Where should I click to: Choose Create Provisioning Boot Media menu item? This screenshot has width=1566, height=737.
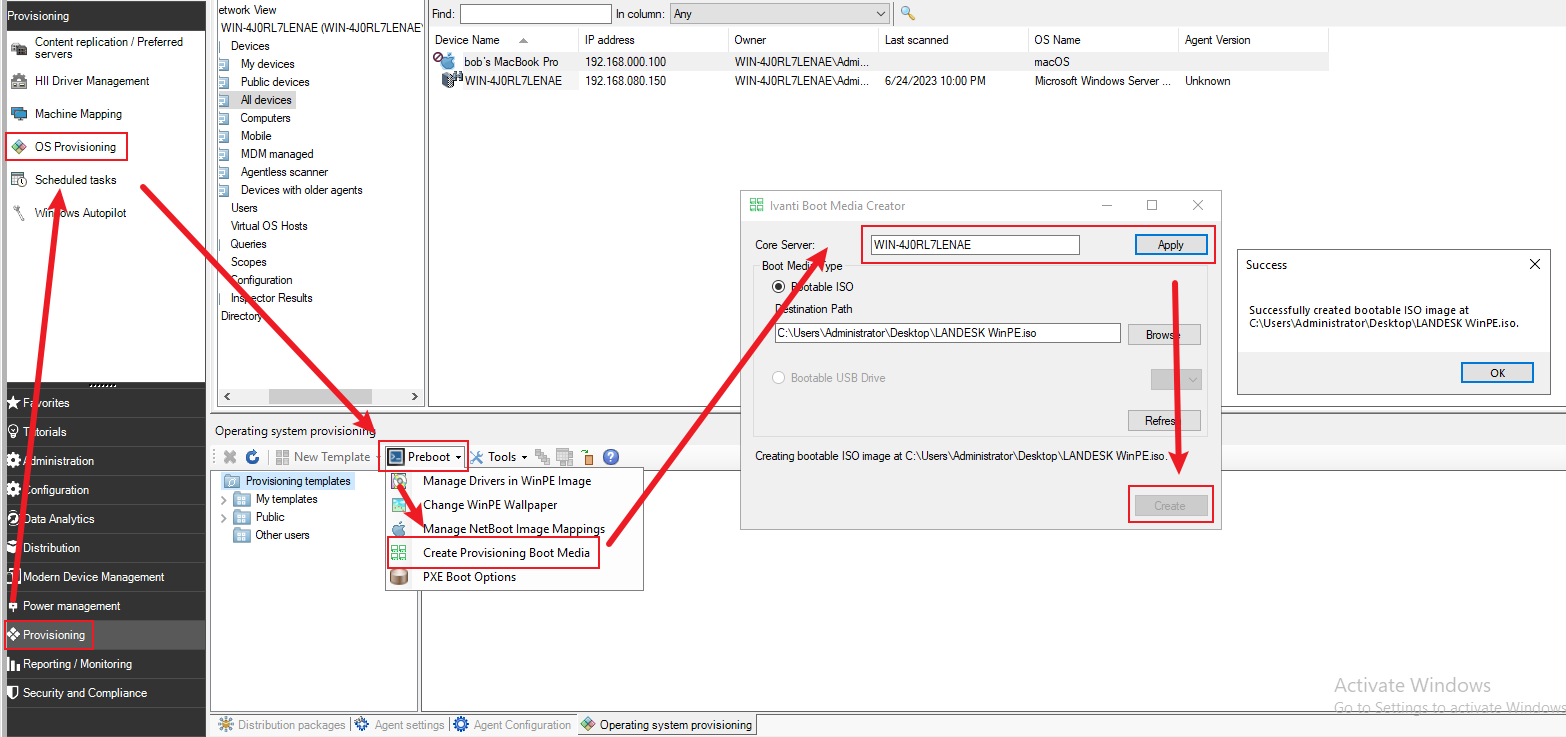click(x=506, y=553)
